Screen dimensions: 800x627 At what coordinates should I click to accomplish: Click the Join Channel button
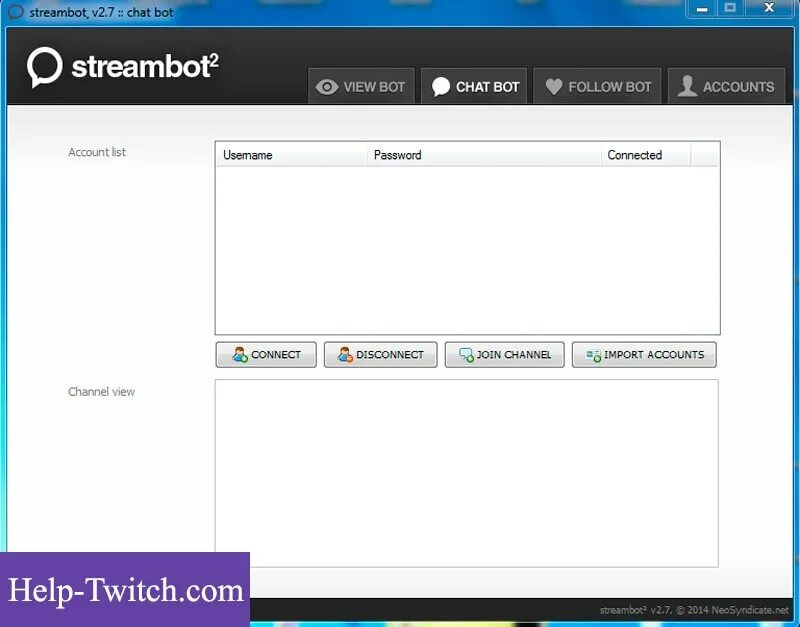(x=505, y=355)
